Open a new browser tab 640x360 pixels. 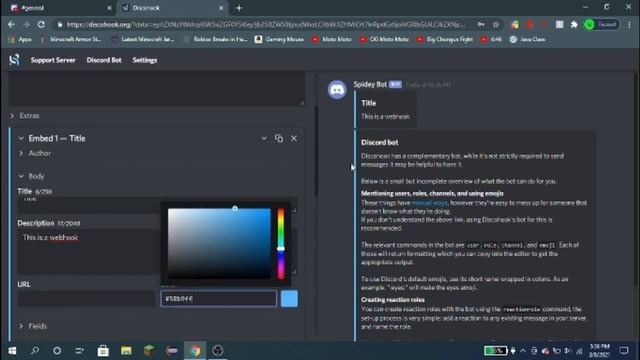[239, 8]
